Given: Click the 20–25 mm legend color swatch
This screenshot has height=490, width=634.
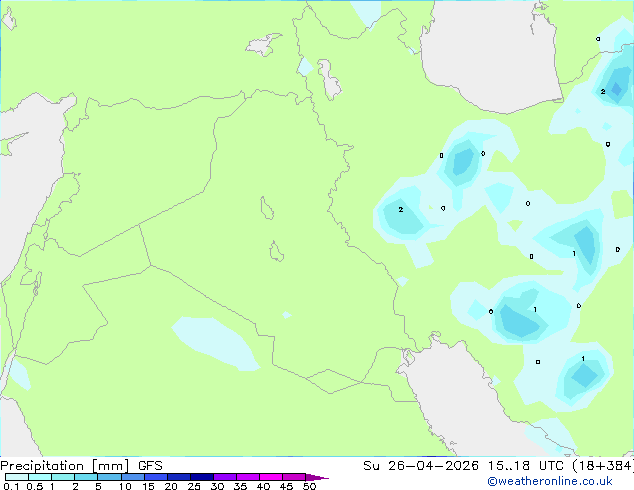Looking at the screenshot, I should [179, 477].
